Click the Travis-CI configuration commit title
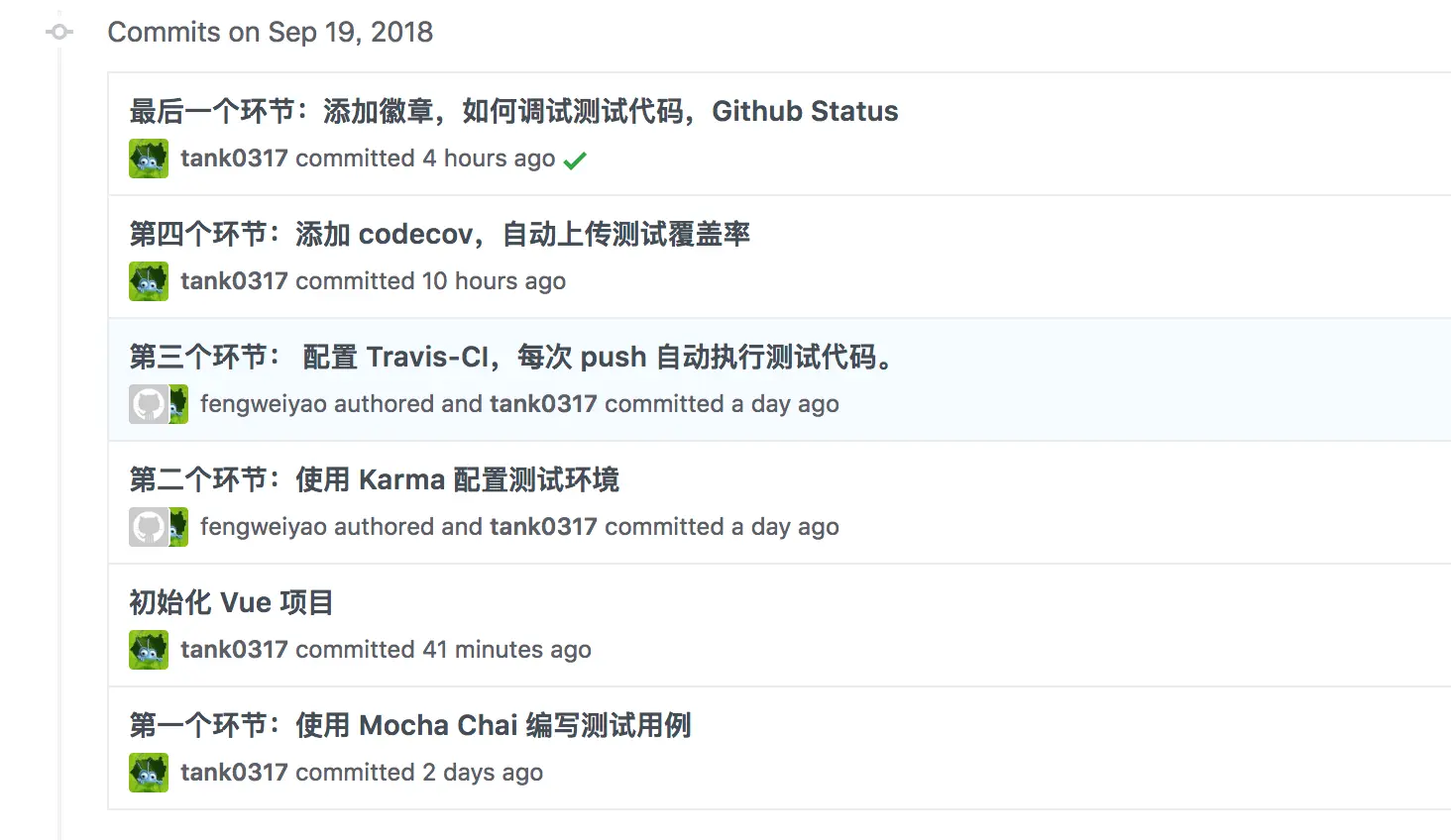Screen dimensions: 1451x840 tap(508, 357)
